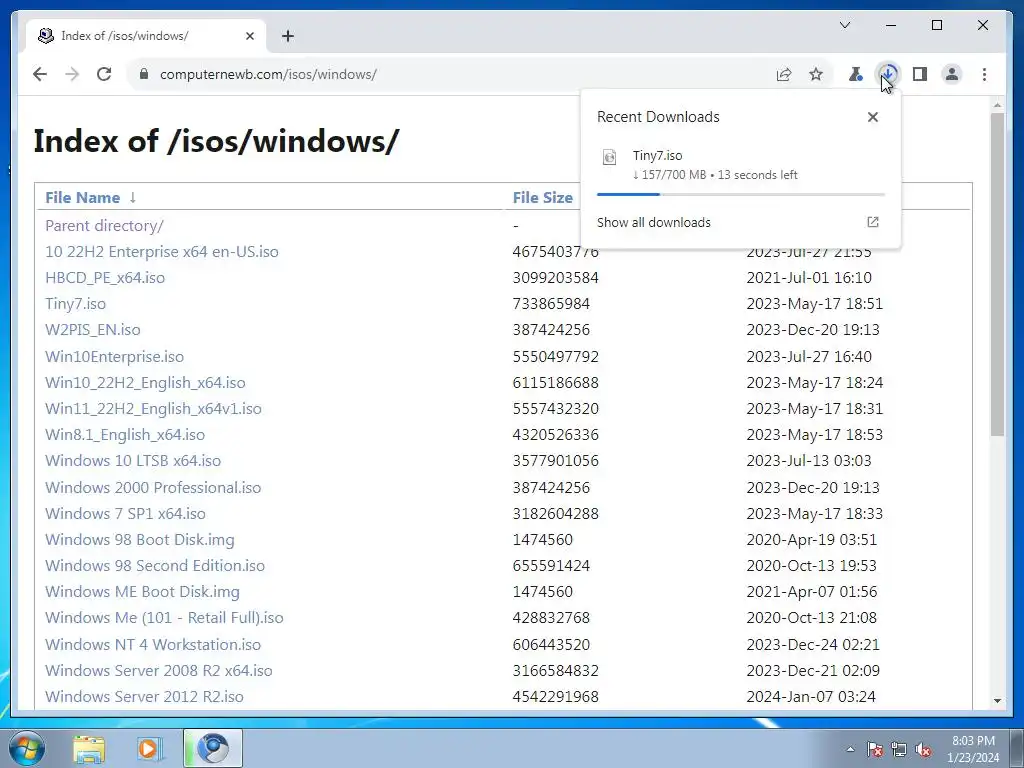Download HBCD_PE_x64.iso
The height and width of the screenshot is (768, 1024).
(x=105, y=278)
